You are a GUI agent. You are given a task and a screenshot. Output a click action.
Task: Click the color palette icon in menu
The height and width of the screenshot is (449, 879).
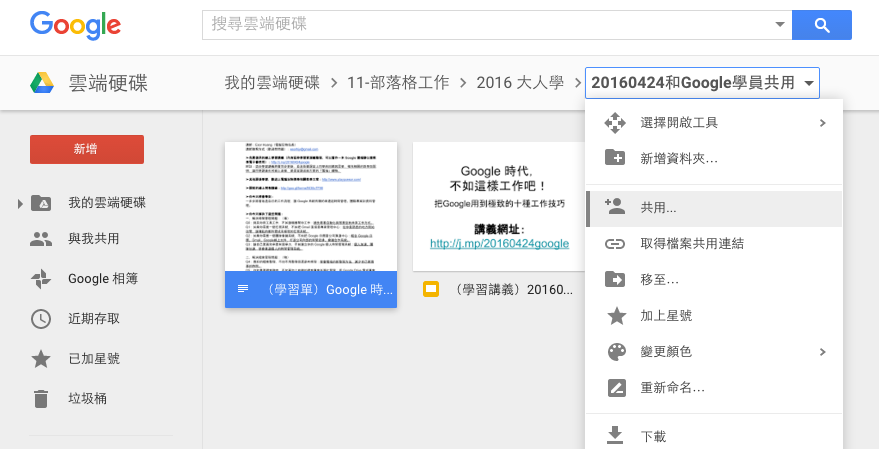[617, 352]
